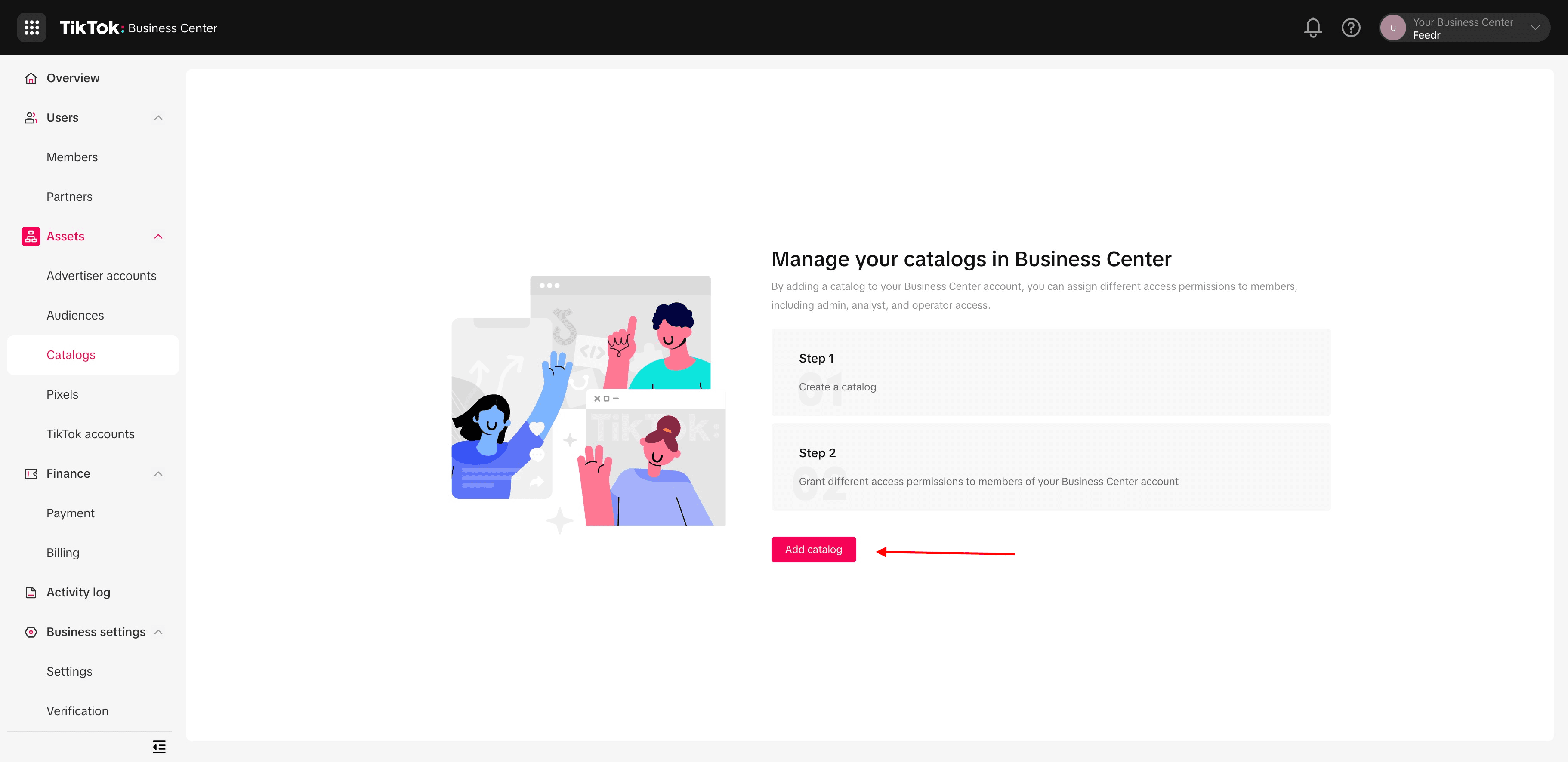The width and height of the screenshot is (1568, 762).
Task: Open the notifications bell
Action: click(x=1313, y=28)
